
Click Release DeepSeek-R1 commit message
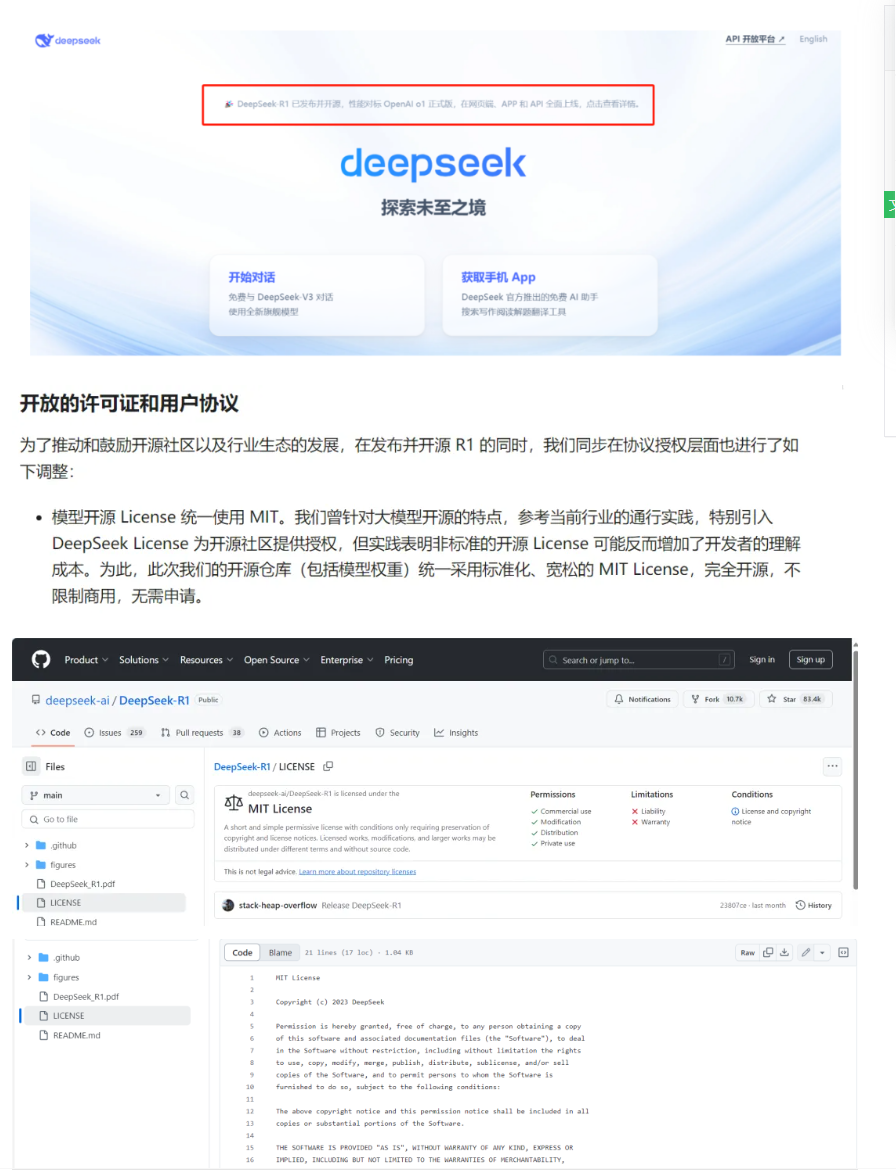tap(361, 905)
